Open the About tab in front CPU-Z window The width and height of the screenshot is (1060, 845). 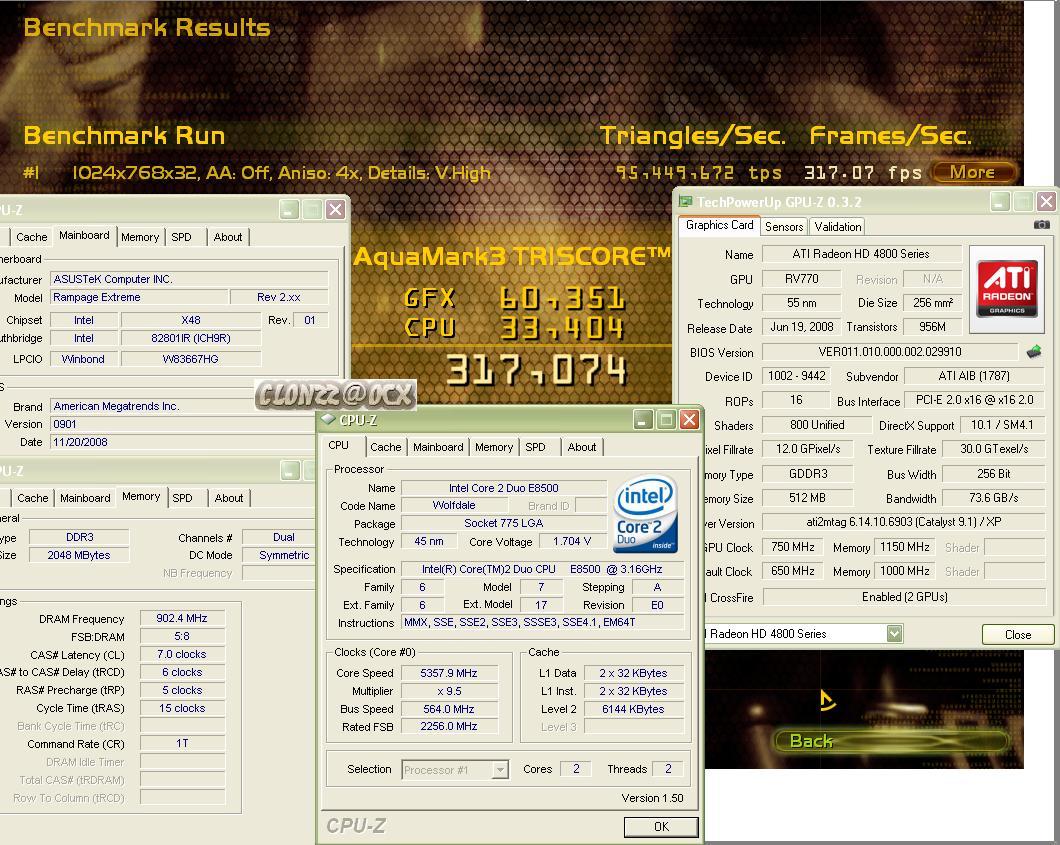(x=582, y=447)
